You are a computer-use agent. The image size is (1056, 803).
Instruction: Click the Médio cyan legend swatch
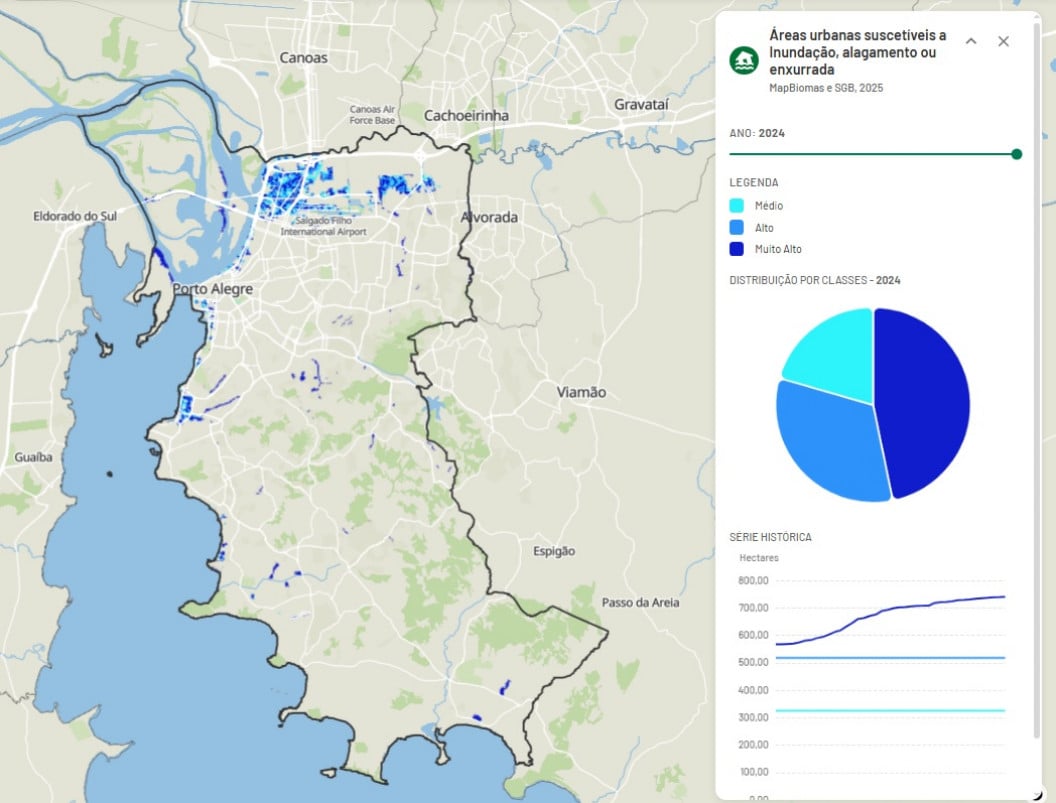pyautogui.click(x=737, y=205)
